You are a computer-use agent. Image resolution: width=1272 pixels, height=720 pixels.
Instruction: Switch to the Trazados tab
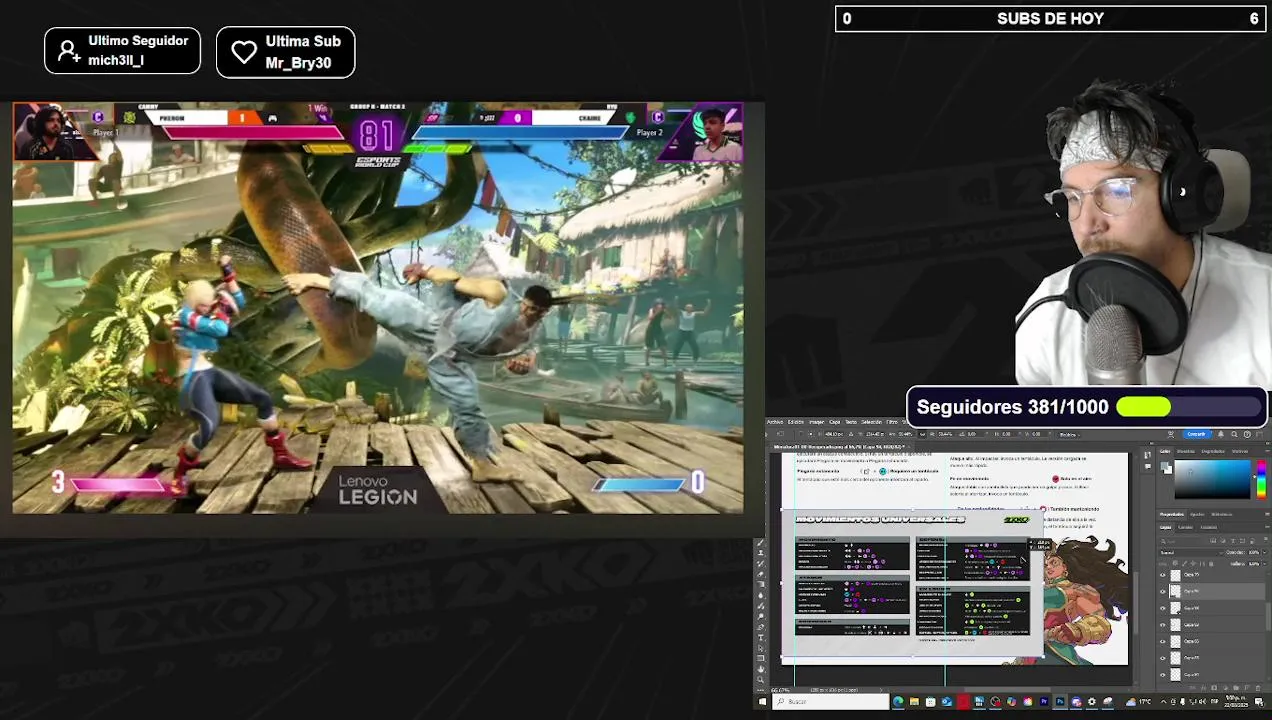[1209, 527]
